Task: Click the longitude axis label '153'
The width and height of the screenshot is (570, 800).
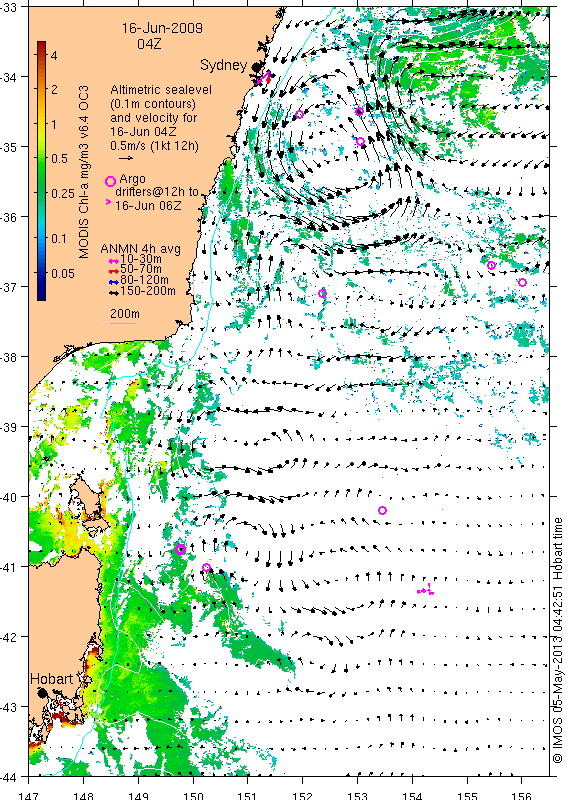Action: coord(357,795)
